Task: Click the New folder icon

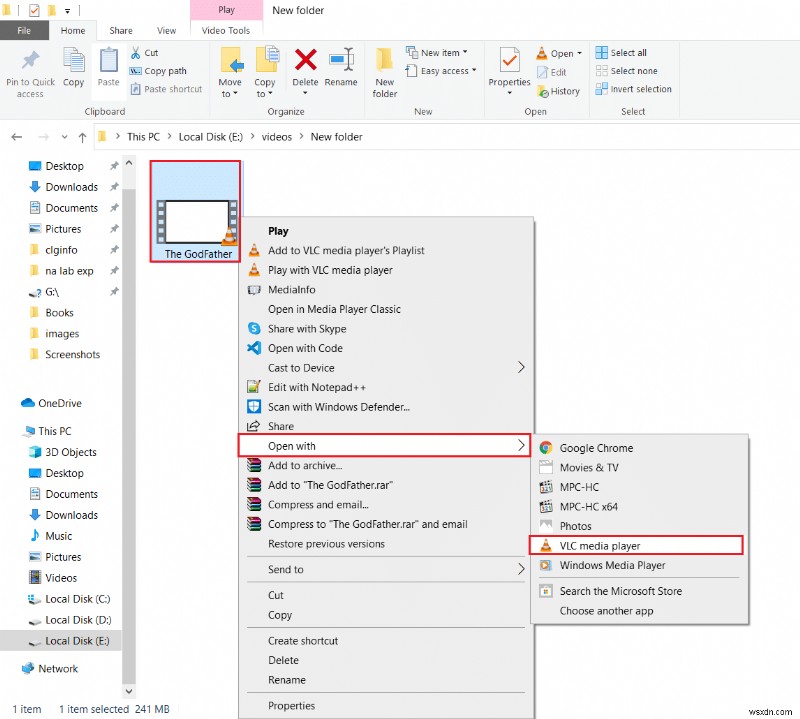Action: 384,60
